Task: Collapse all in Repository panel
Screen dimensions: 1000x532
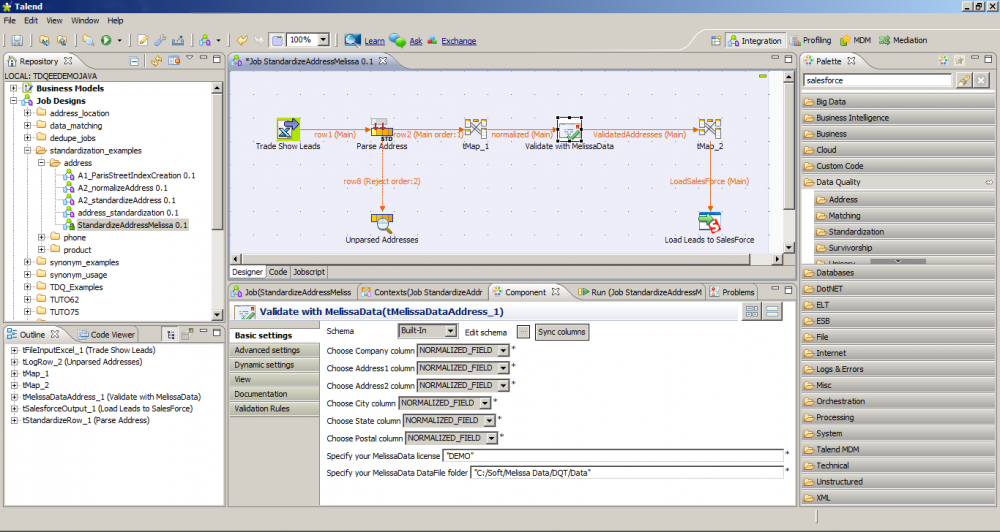Action: click(x=134, y=61)
